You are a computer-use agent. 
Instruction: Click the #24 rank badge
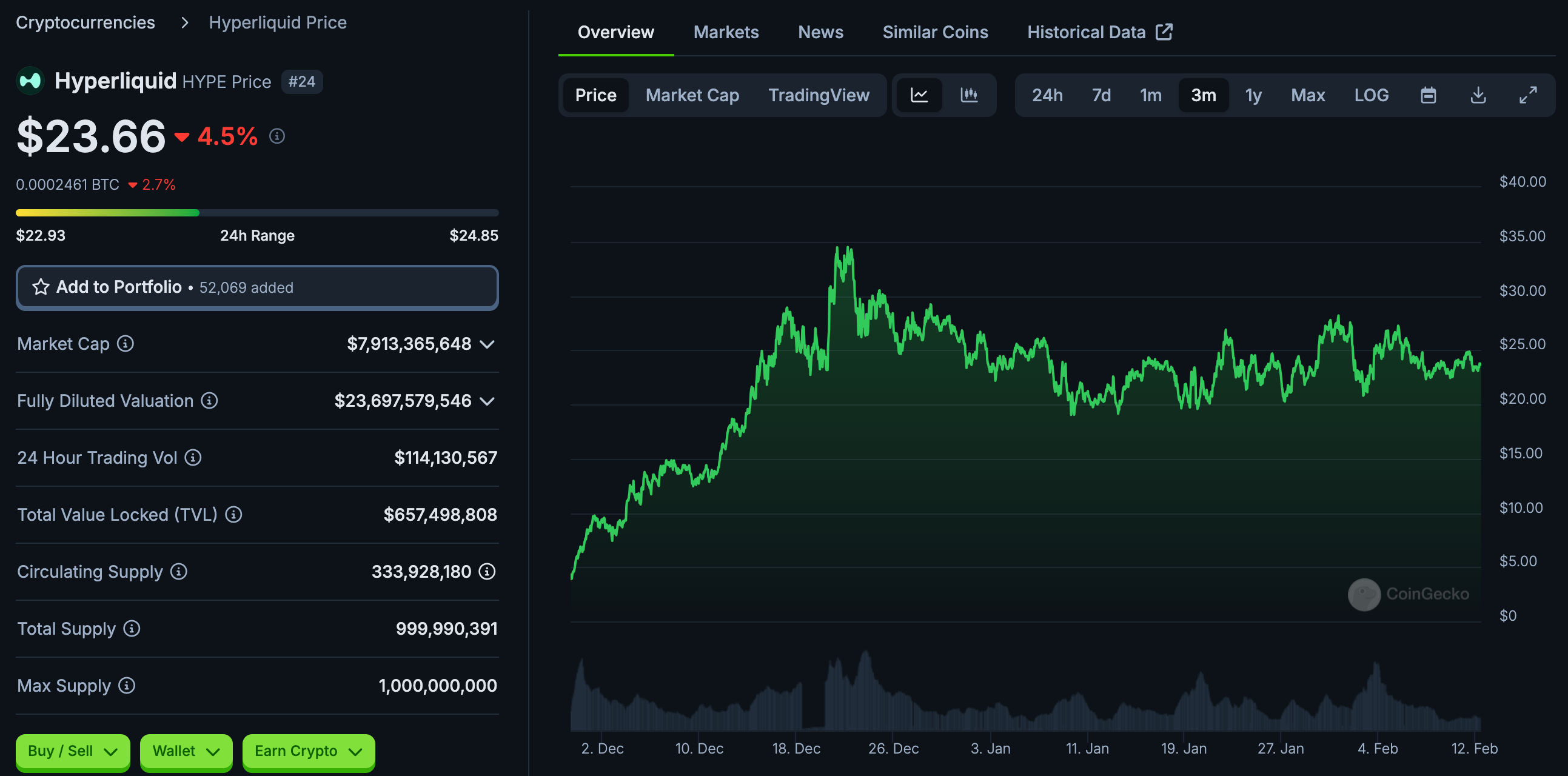pos(302,82)
